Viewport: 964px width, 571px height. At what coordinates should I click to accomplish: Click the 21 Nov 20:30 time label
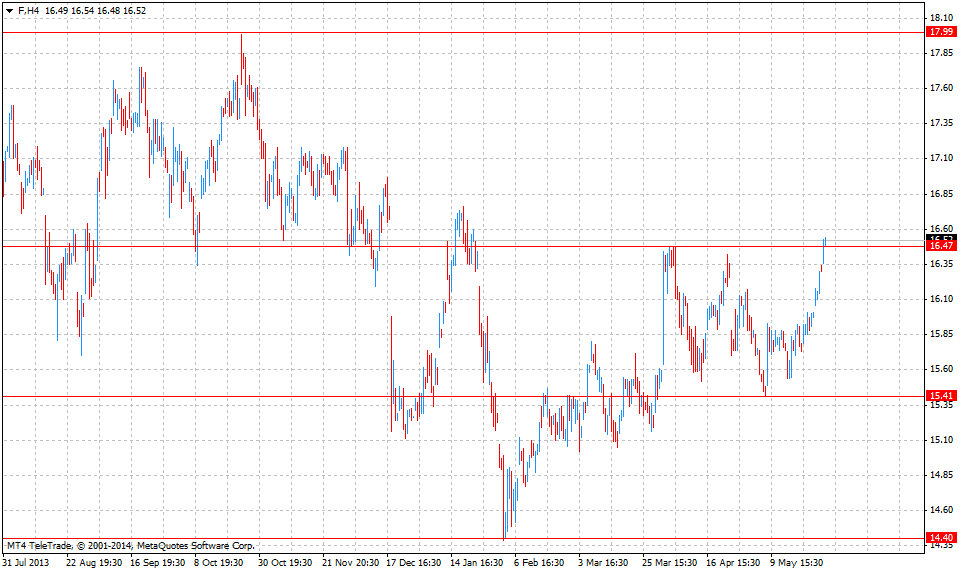click(x=350, y=562)
